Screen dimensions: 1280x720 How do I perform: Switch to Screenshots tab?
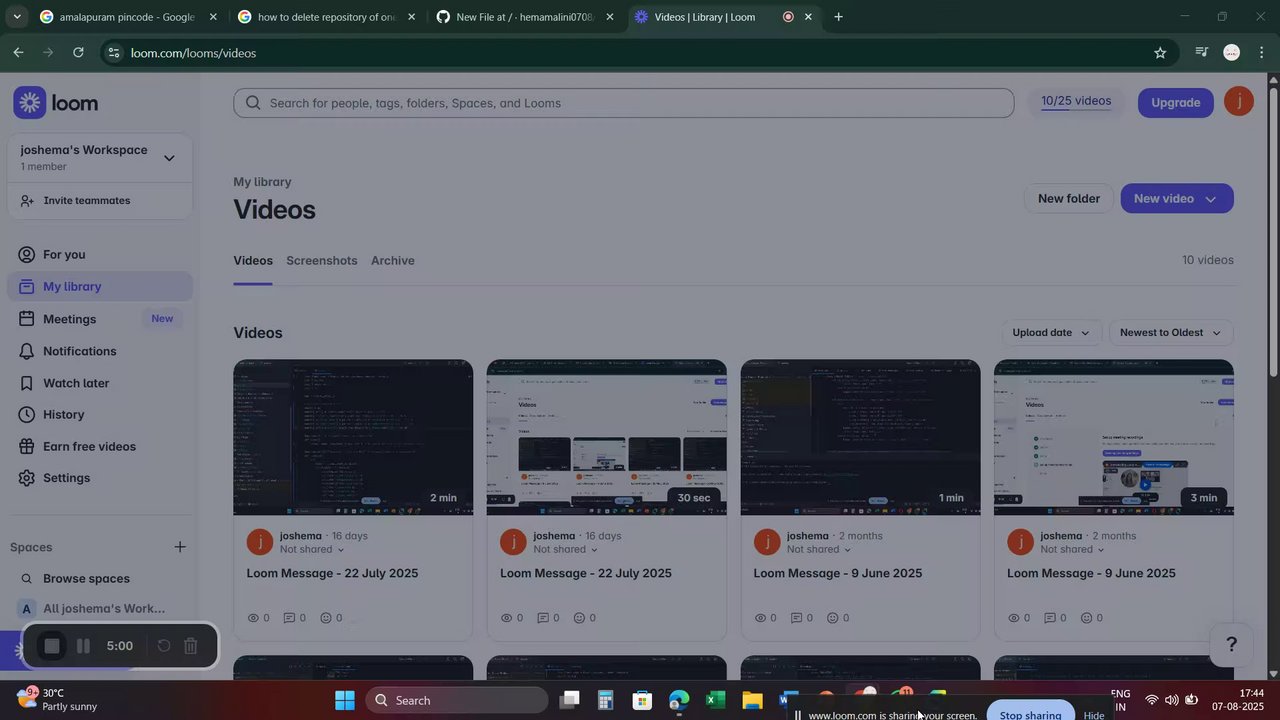click(322, 261)
